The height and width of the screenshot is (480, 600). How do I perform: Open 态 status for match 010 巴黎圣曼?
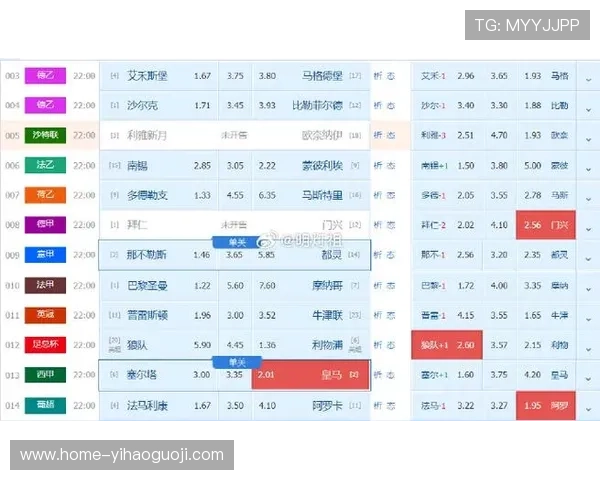(390, 286)
